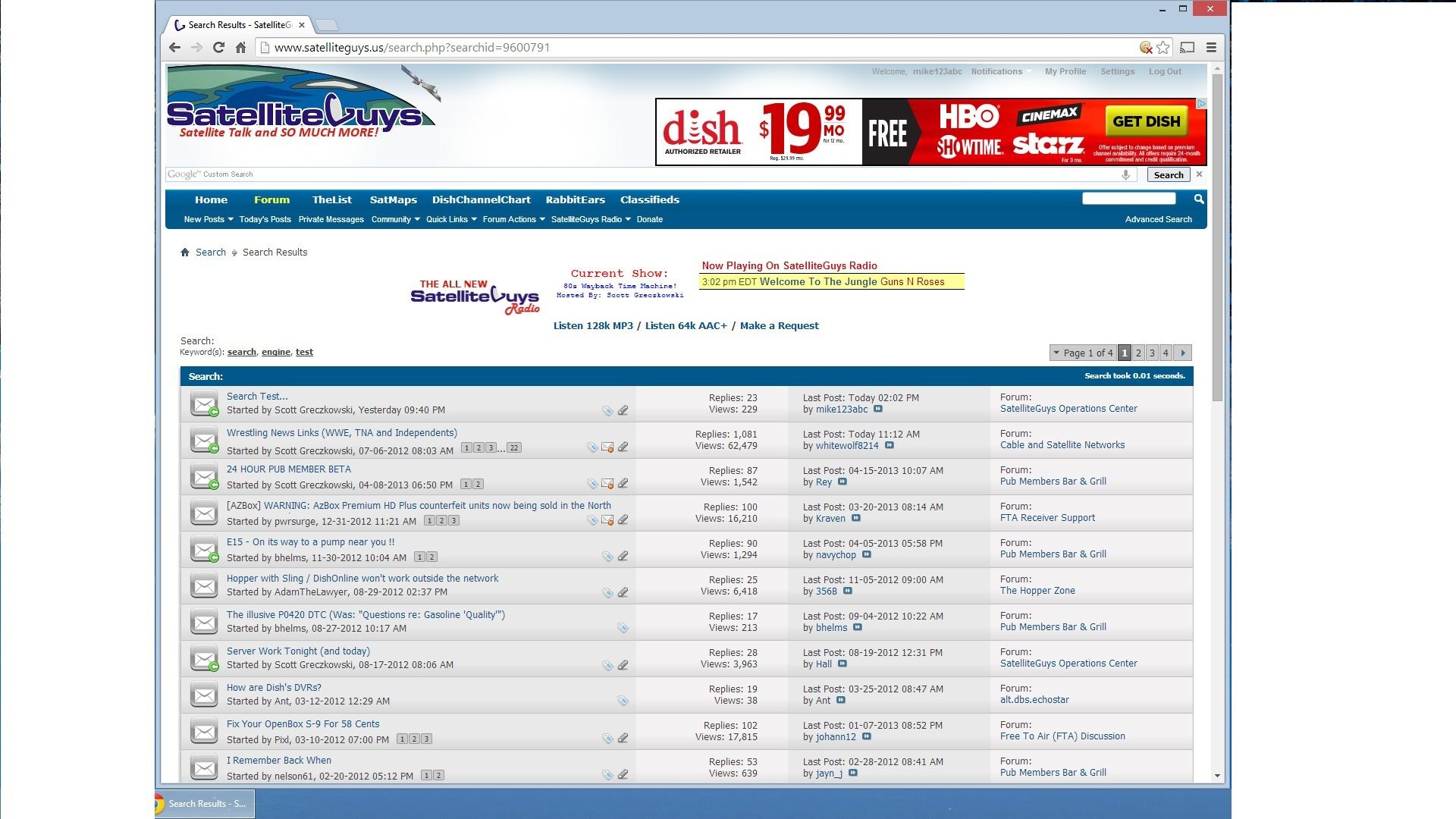The height and width of the screenshot is (819, 1456).
Task: Open the Home tab in navigation
Action: click(x=211, y=200)
